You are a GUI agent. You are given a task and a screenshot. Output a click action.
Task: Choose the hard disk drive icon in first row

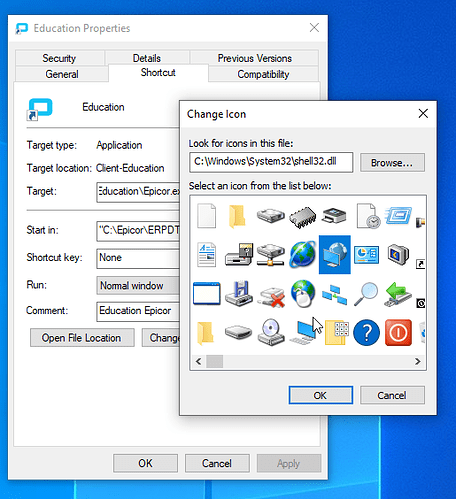click(x=270, y=216)
